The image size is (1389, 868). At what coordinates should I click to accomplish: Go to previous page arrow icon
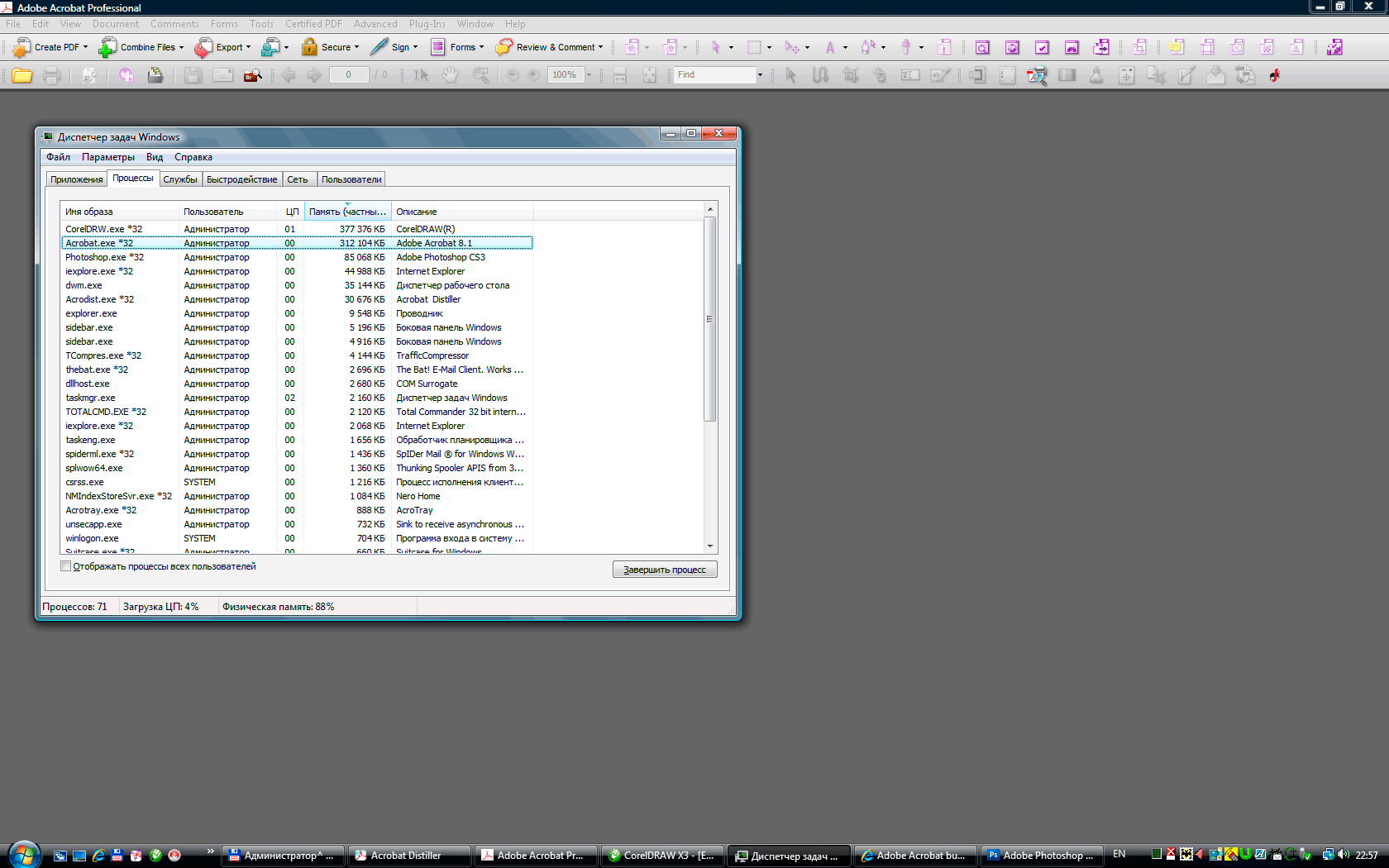click(x=289, y=75)
